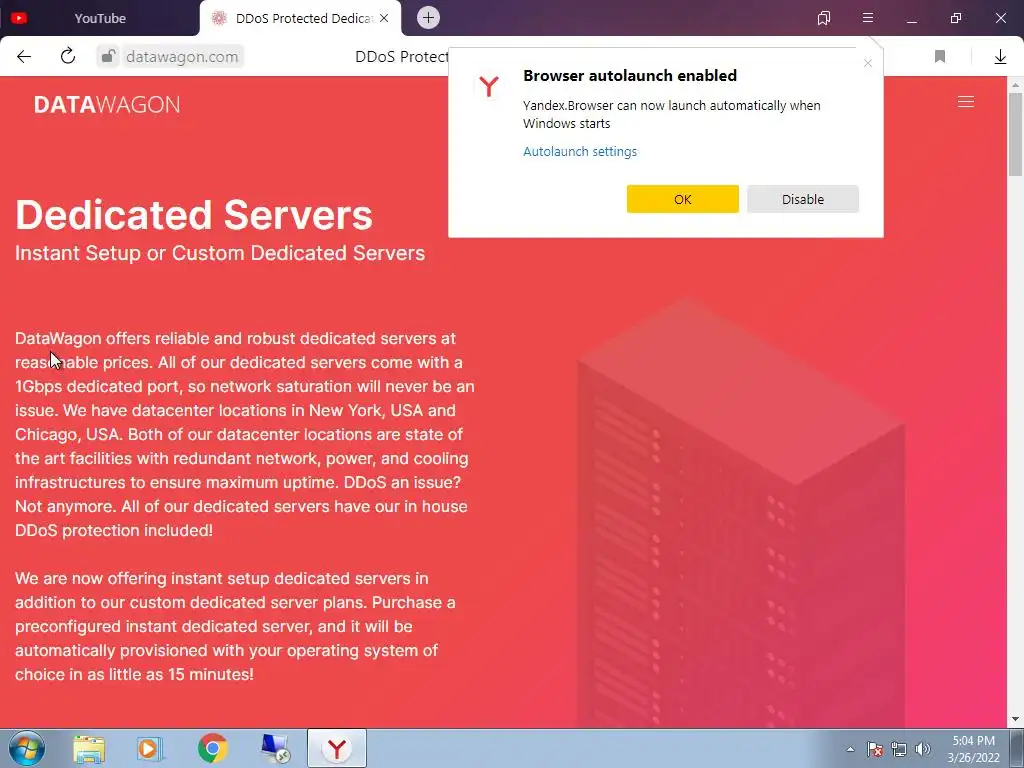
Task: Click the DataWagon tab favicon
Action: click(219, 18)
